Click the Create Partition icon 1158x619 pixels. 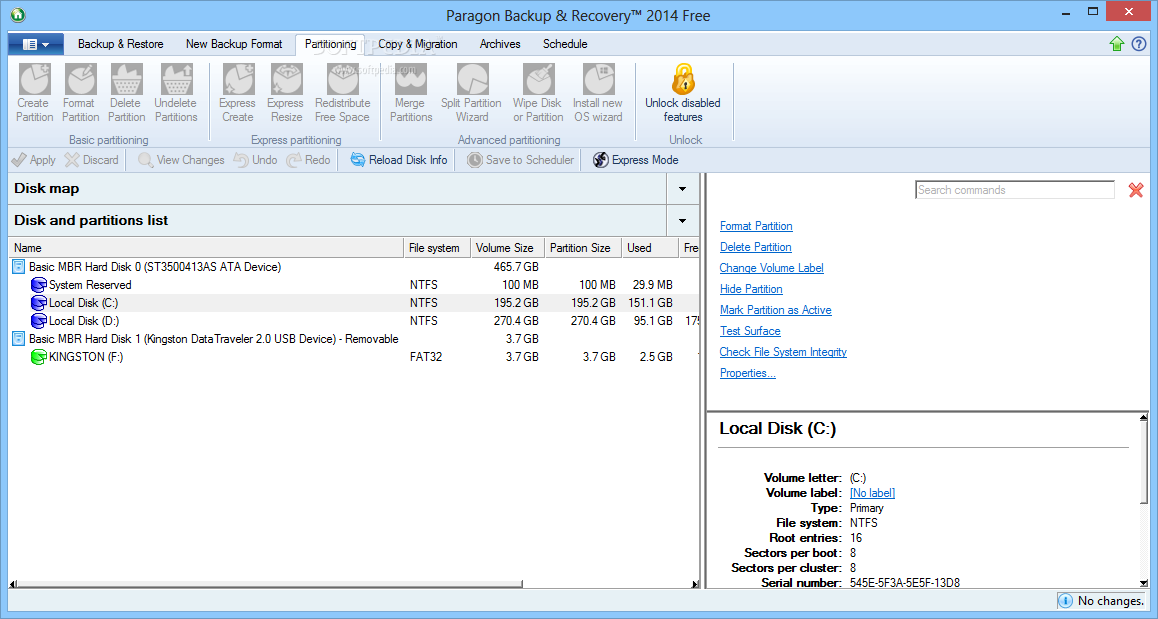click(35, 80)
